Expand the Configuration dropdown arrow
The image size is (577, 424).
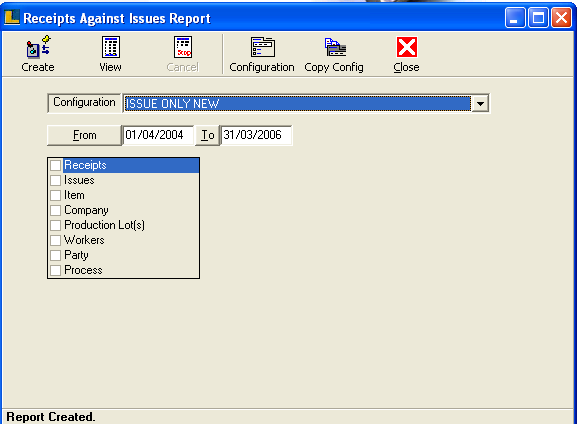(480, 103)
